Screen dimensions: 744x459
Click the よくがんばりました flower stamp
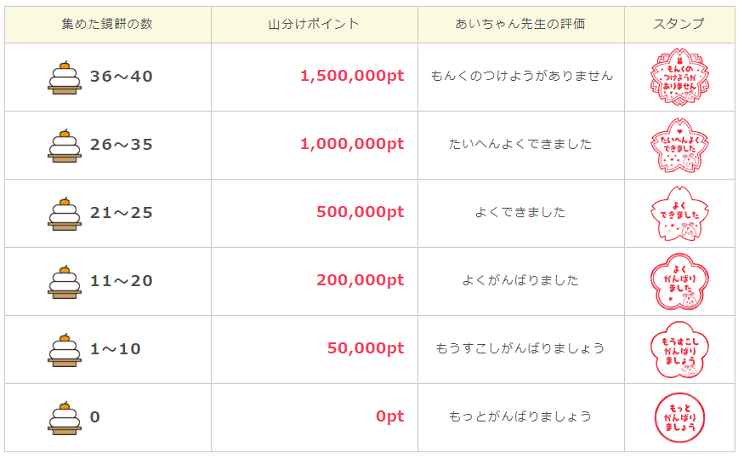point(678,281)
